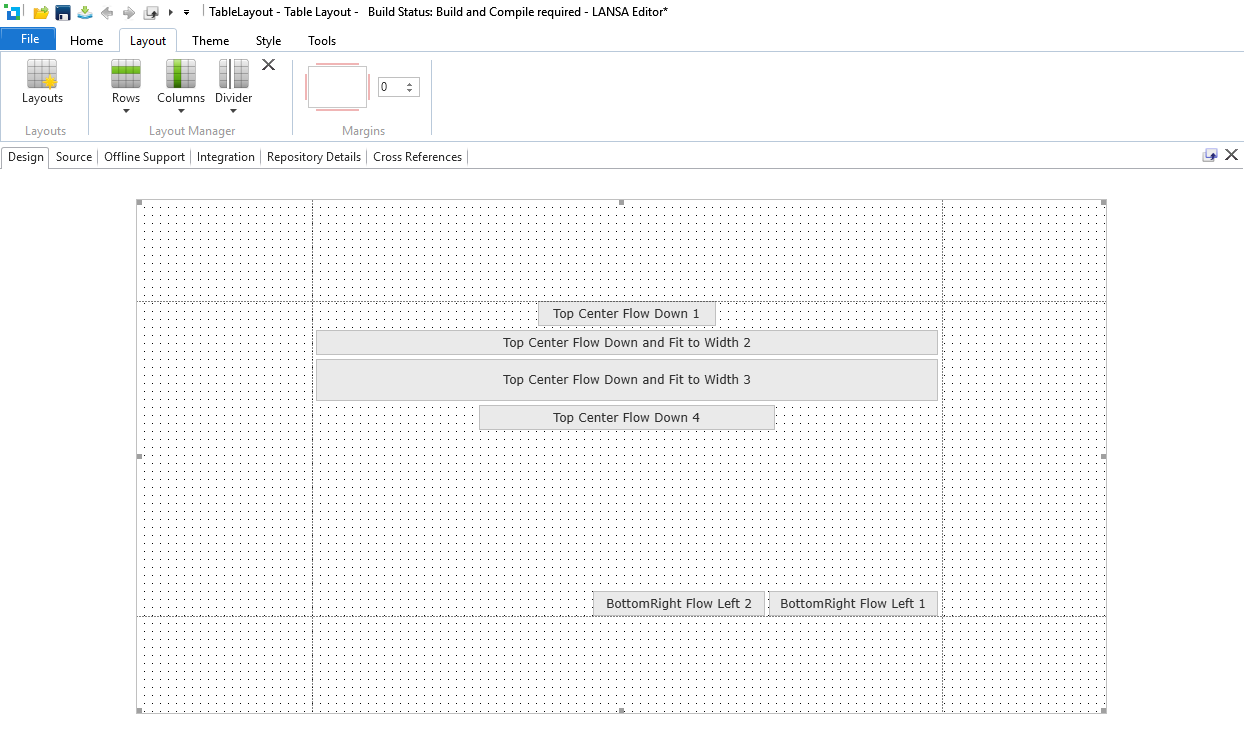Image resolution: width=1244 pixels, height=732 pixels.
Task: Click the Divider icon in Layout Manager
Action: click(233, 74)
